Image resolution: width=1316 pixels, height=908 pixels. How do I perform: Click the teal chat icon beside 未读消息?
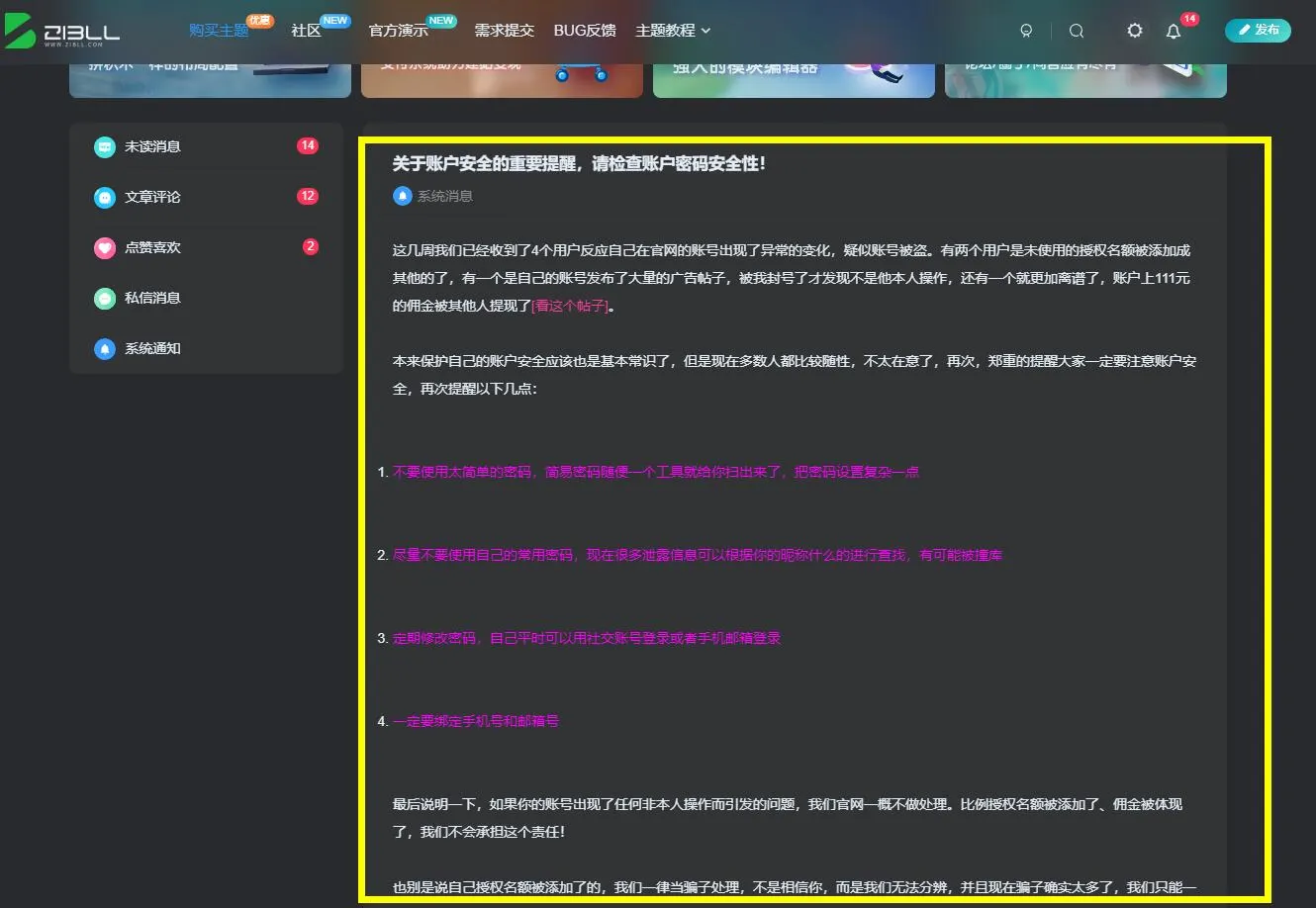point(105,147)
